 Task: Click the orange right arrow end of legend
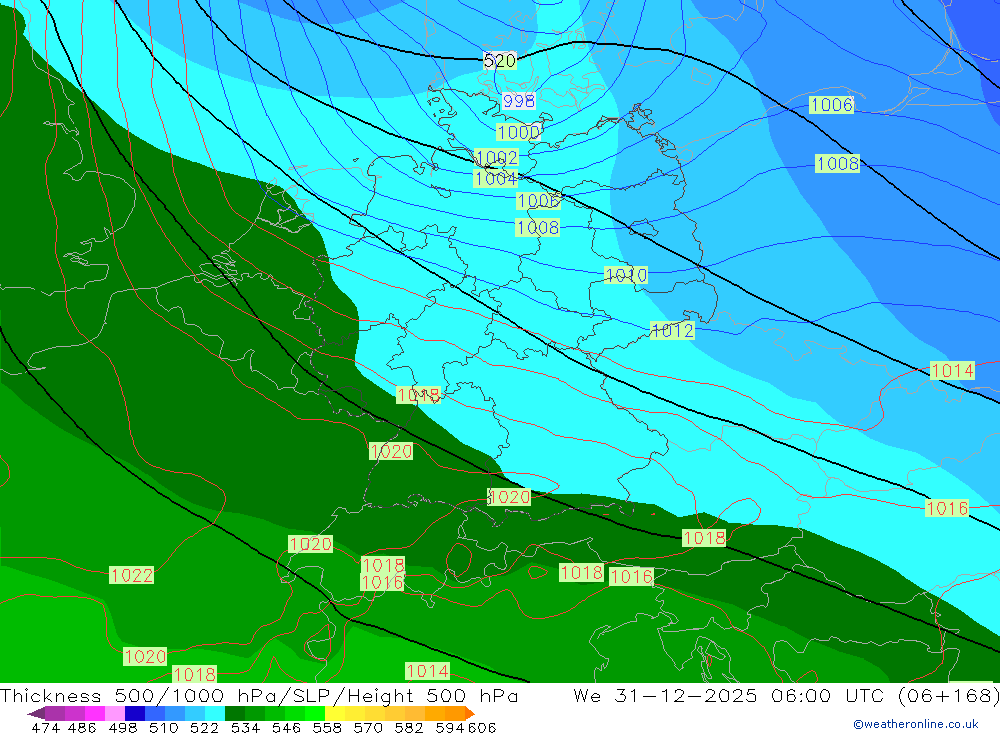(470, 713)
